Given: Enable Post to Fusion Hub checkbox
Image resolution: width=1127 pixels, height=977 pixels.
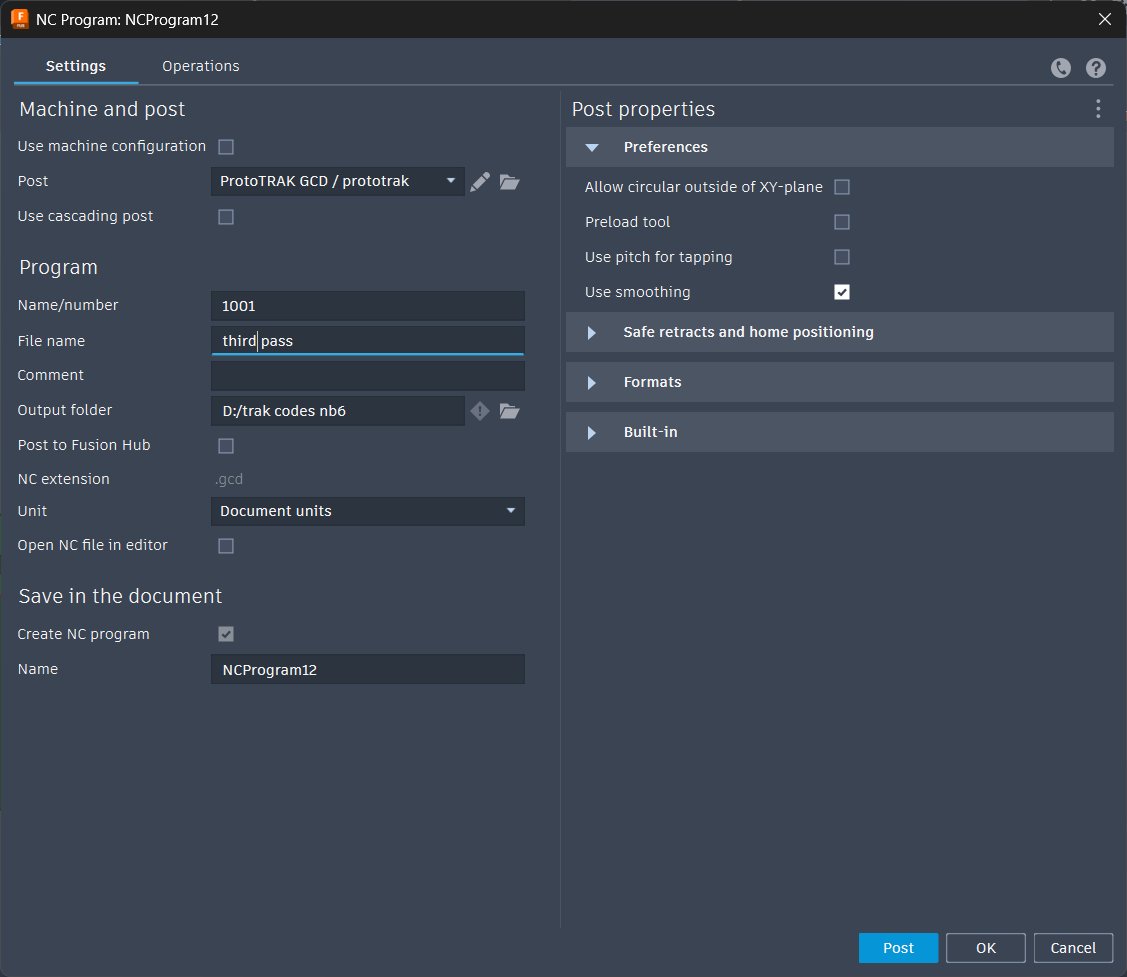Looking at the screenshot, I should 226,446.
